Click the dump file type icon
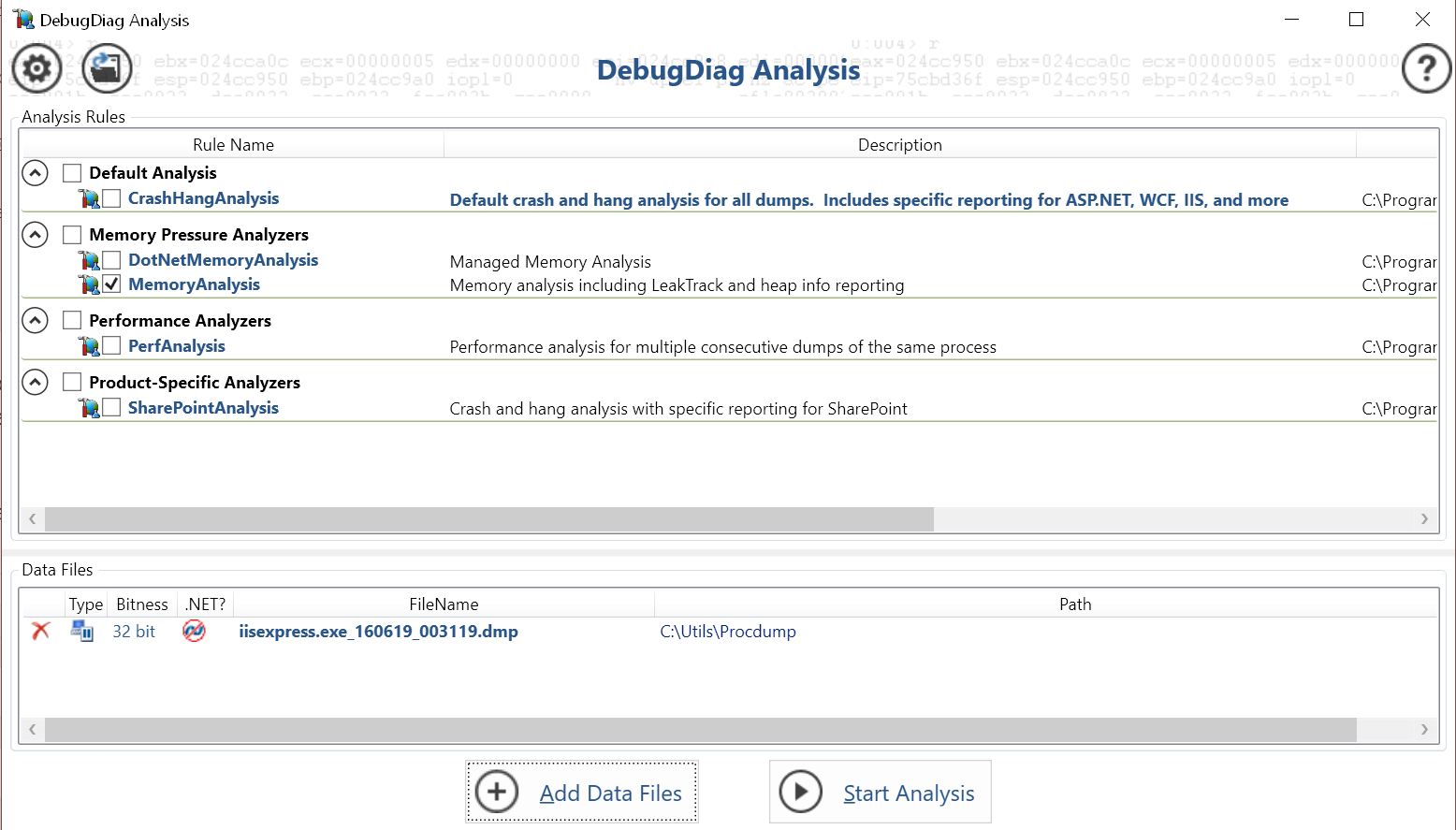This screenshot has width=1456, height=830. [82, 631]
